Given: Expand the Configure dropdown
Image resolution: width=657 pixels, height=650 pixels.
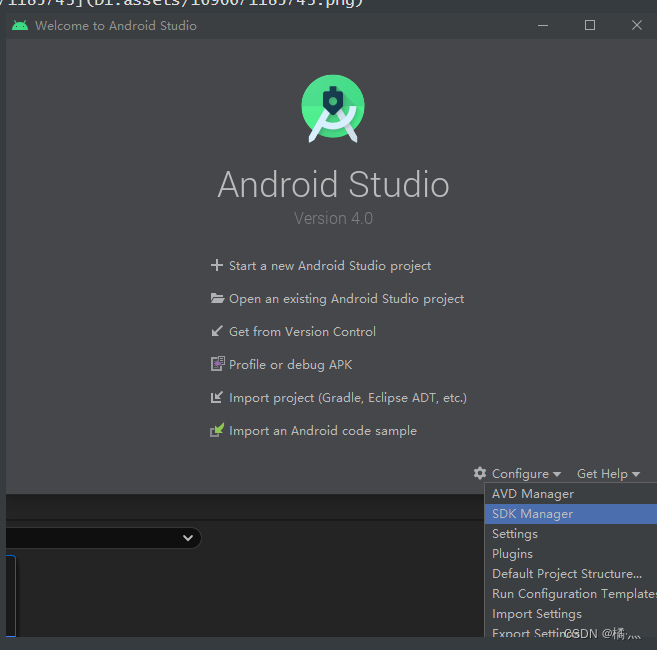Looking at the screenshot, I should click(526, 474).
